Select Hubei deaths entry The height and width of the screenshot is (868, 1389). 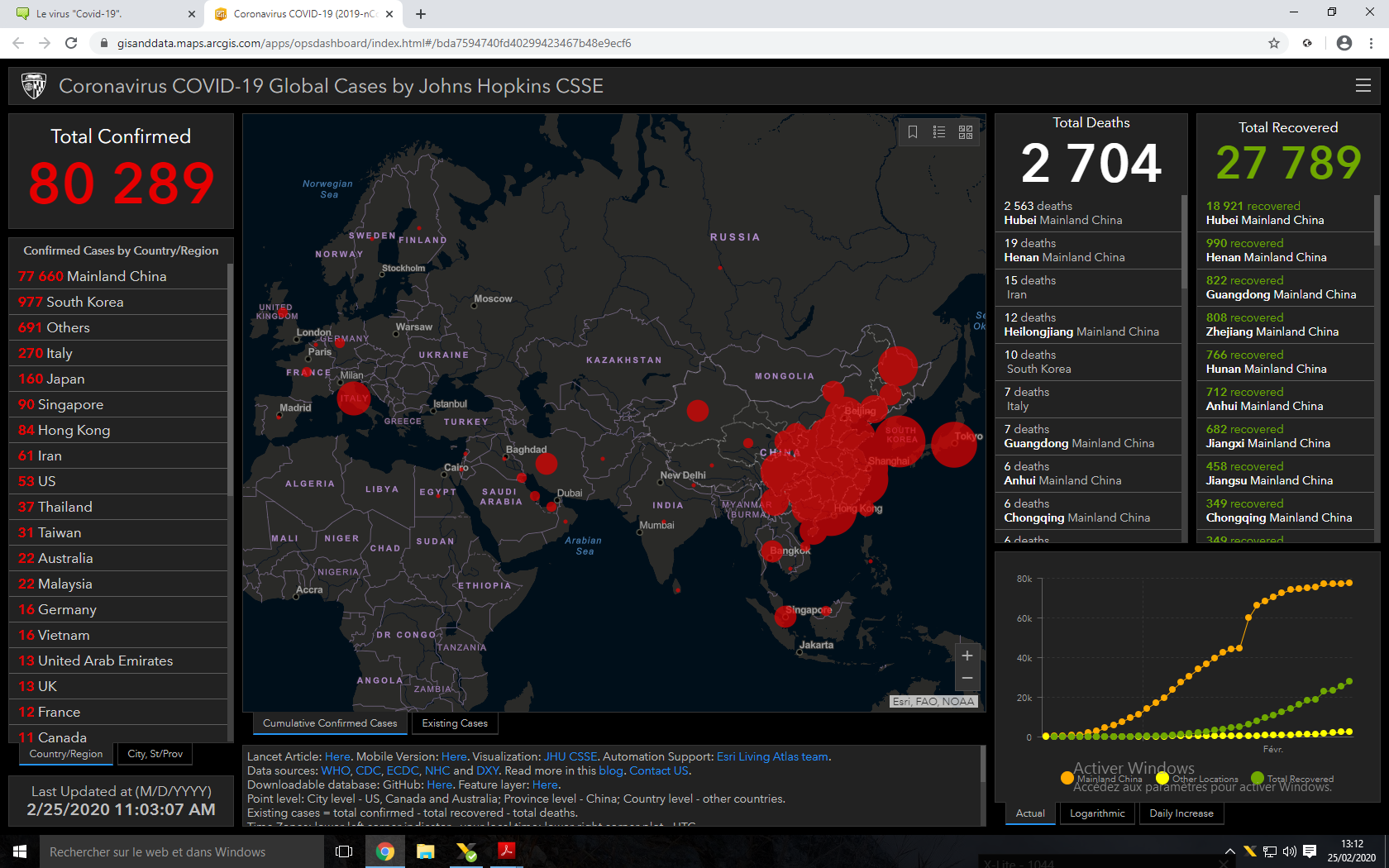pyautogui.click(x=1088, y=212)
